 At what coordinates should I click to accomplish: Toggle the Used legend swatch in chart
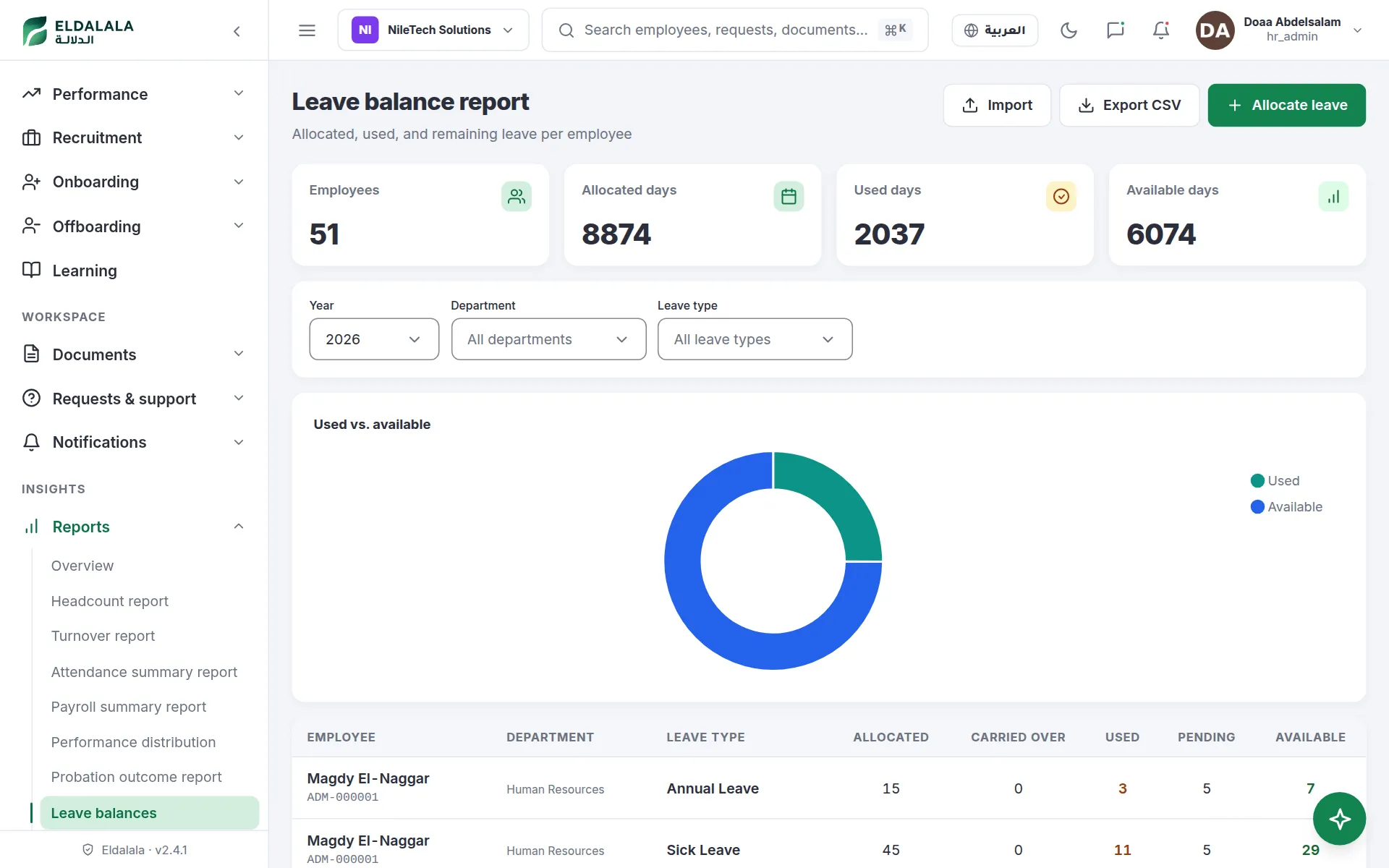1257,480
